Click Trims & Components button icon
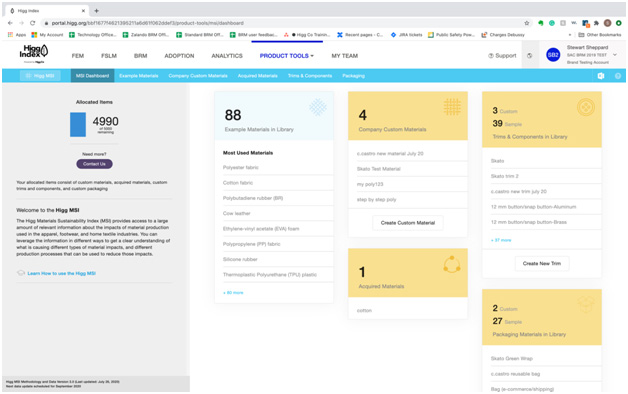Viewport: 628px width, 394px height. point(586,107)
